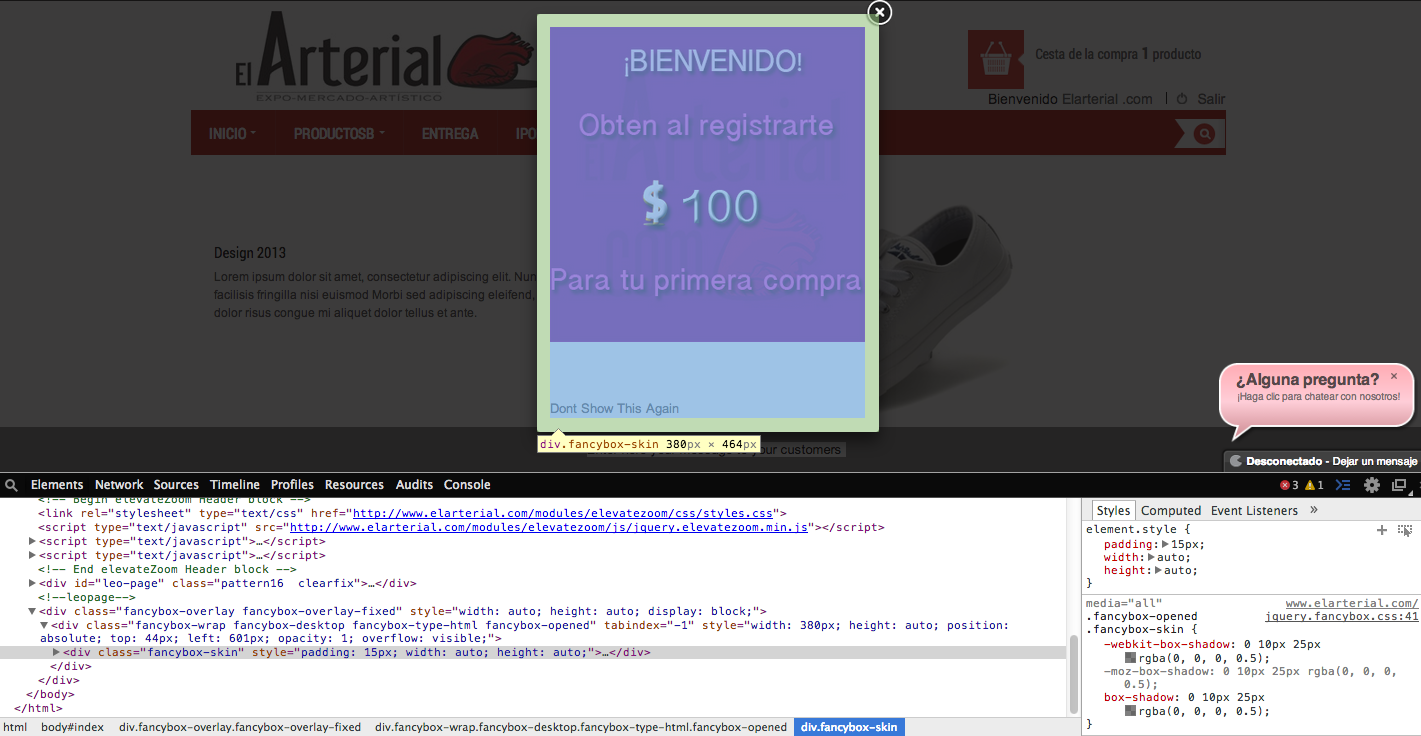This screenshot has width=1421, height=736.
Task: Click the power icon beside Salir
Action: click(x=1182, y=99)
